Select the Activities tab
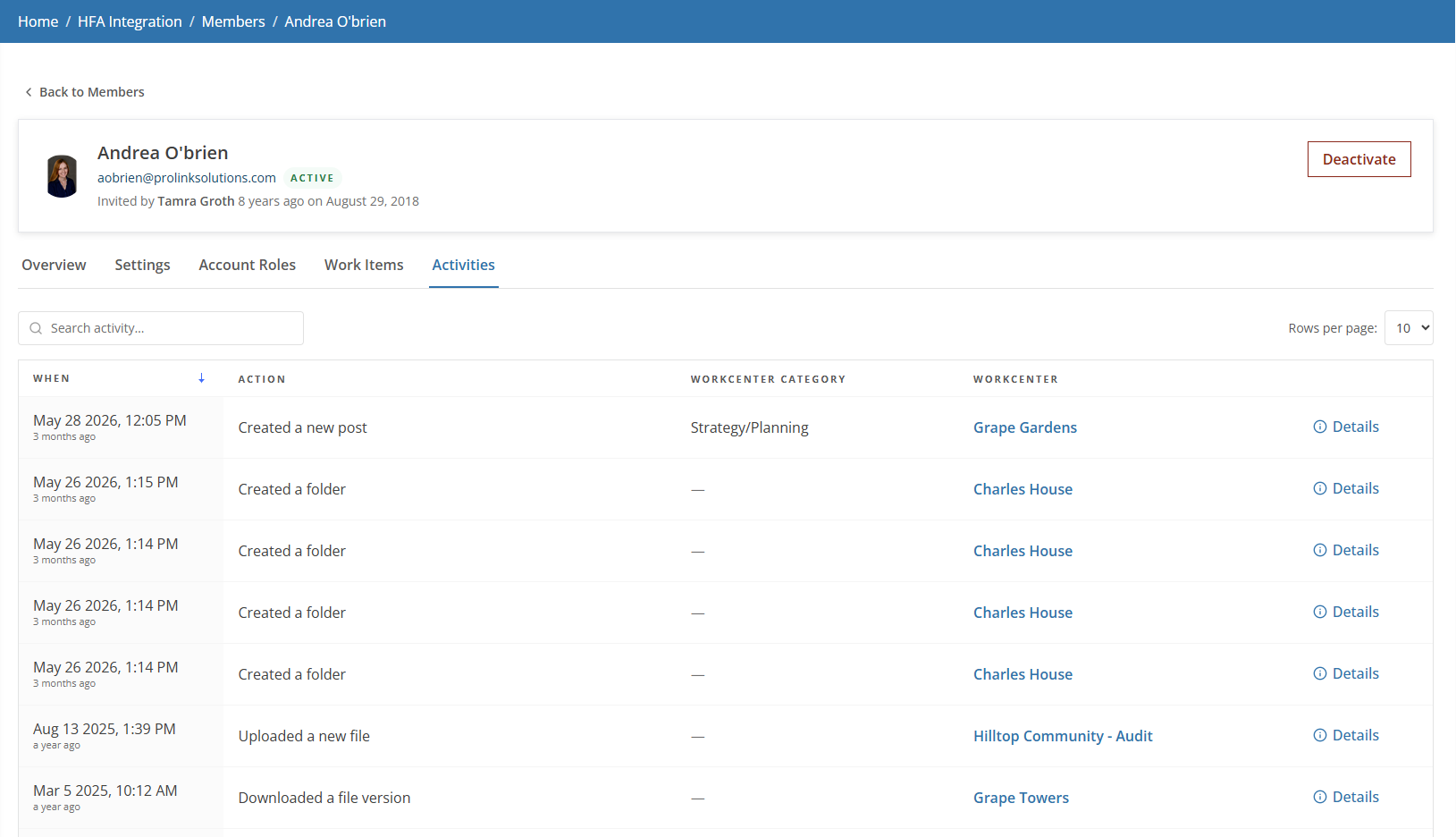This screenshot has width=1456, height=837. [463, 265]
